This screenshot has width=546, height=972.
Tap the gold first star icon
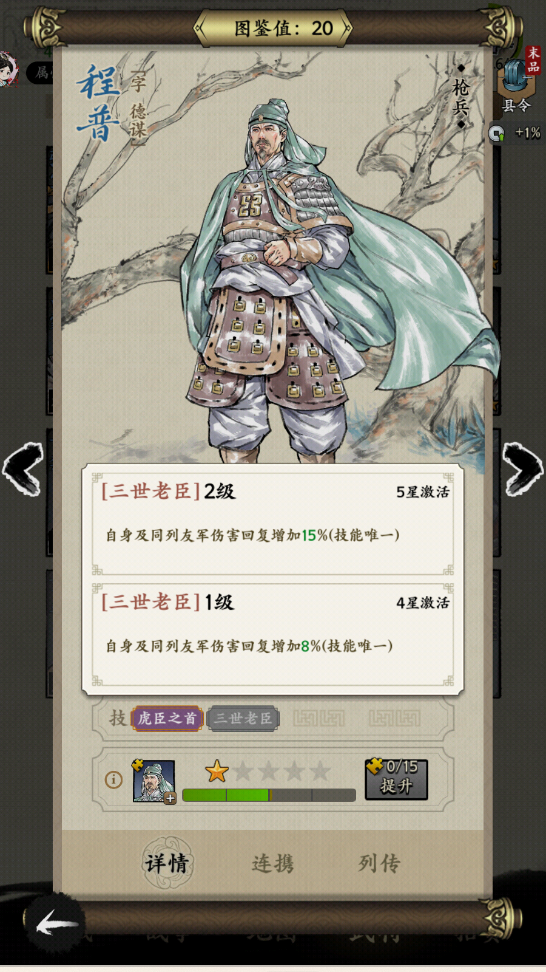click(x=217, y=771)
